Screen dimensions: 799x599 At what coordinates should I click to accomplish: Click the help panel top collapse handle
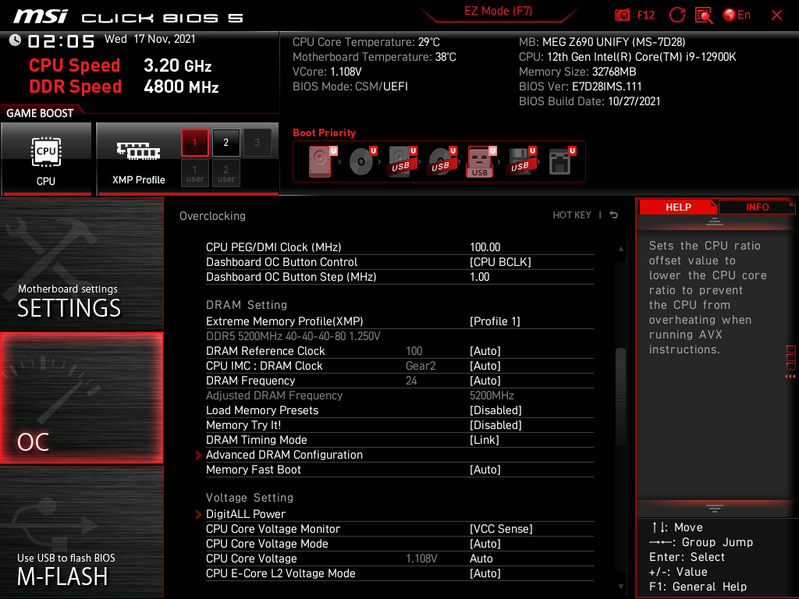[x=714, y=221]
